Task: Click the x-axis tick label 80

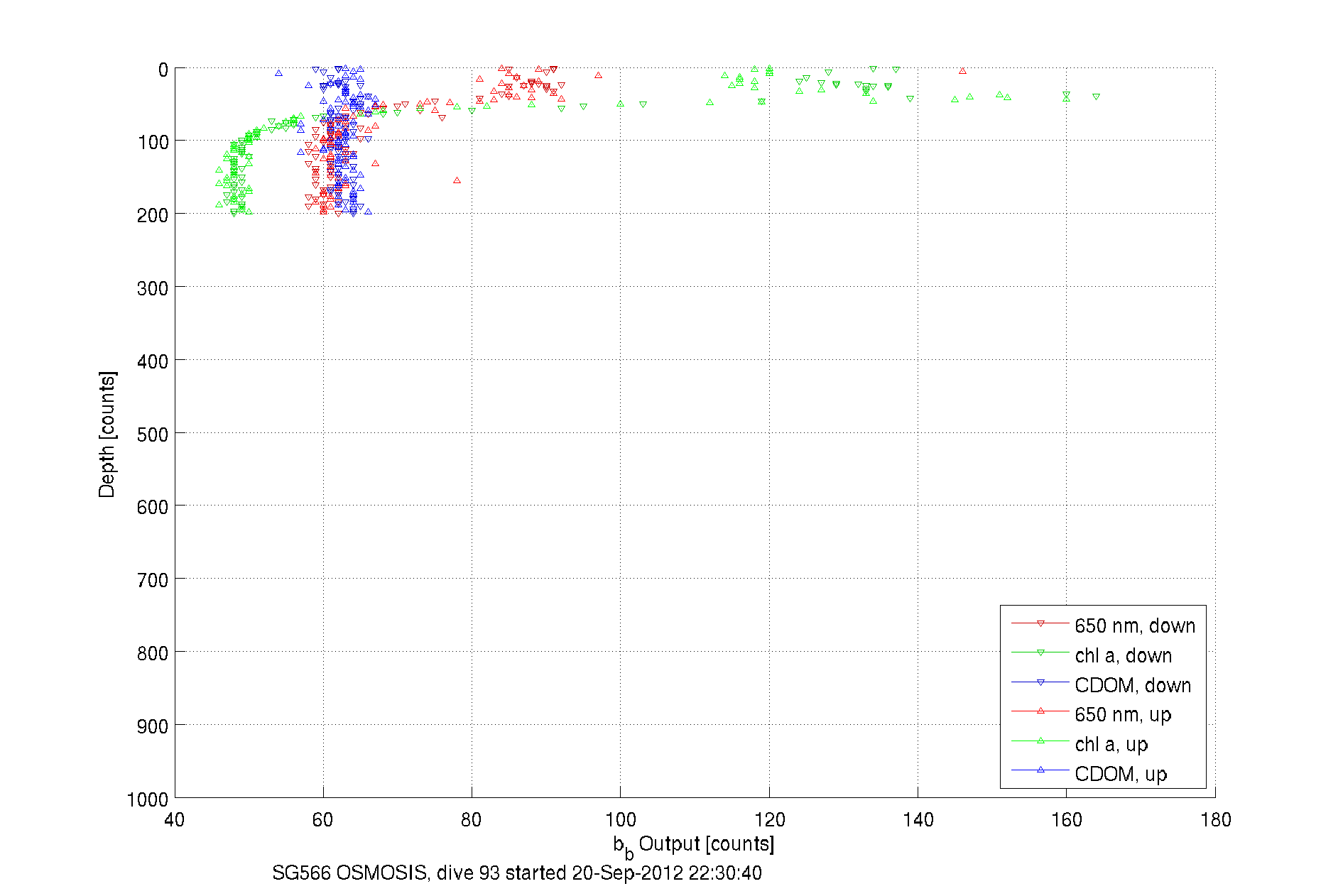Action: tap(472, 820)
